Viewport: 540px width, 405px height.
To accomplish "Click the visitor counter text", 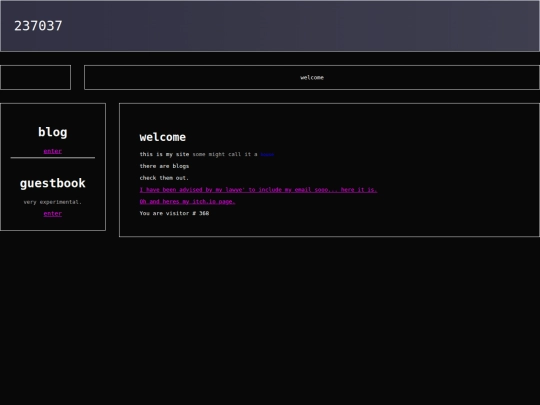I will [174, 213].
